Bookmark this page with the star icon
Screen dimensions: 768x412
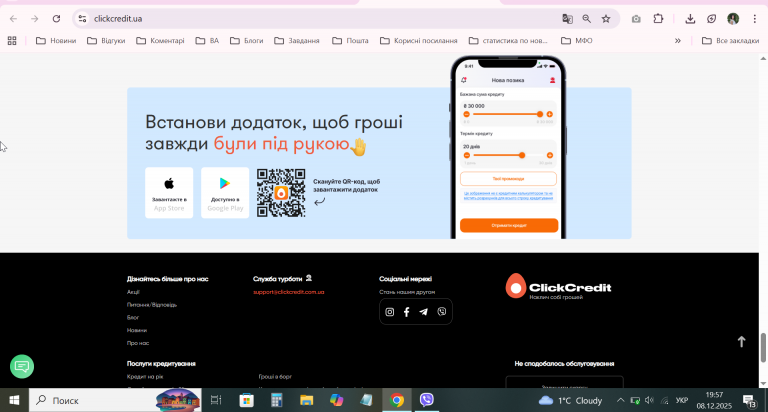click(606, 19)
